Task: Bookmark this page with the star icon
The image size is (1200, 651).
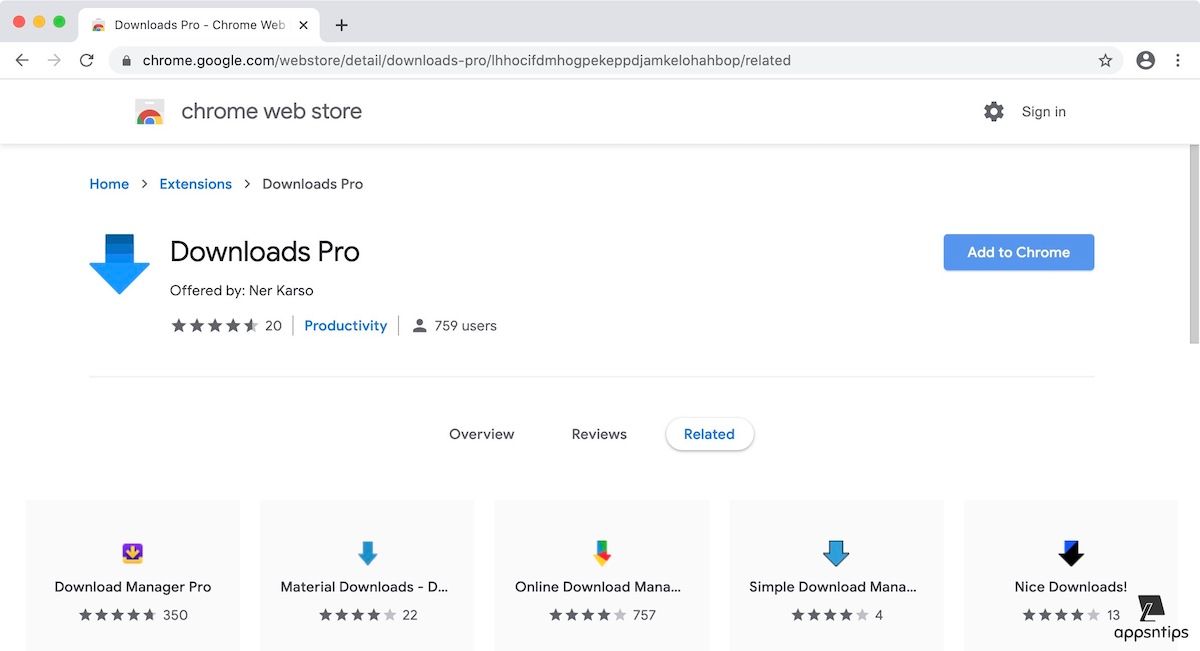Action: pyautogui.click(x=1105, y=60)
